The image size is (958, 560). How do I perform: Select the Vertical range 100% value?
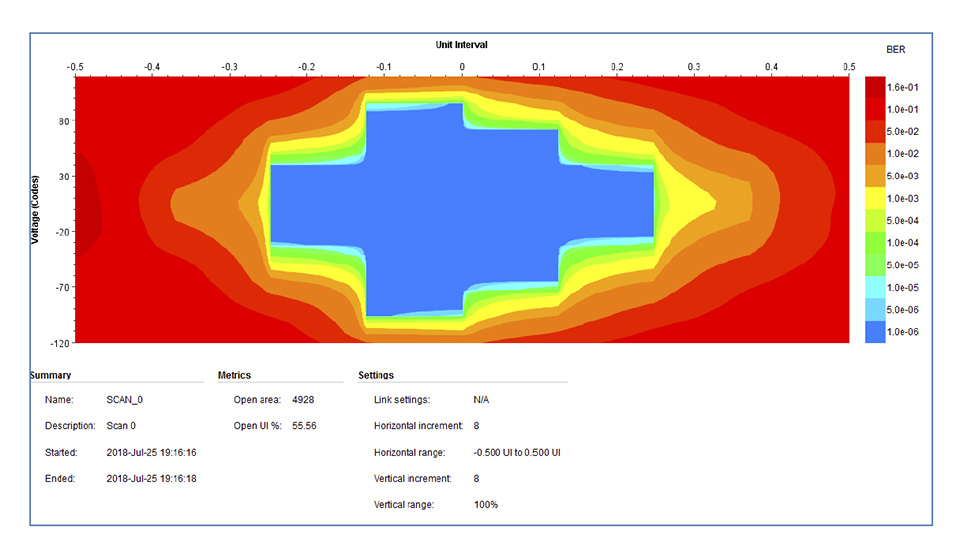[485, 504]
